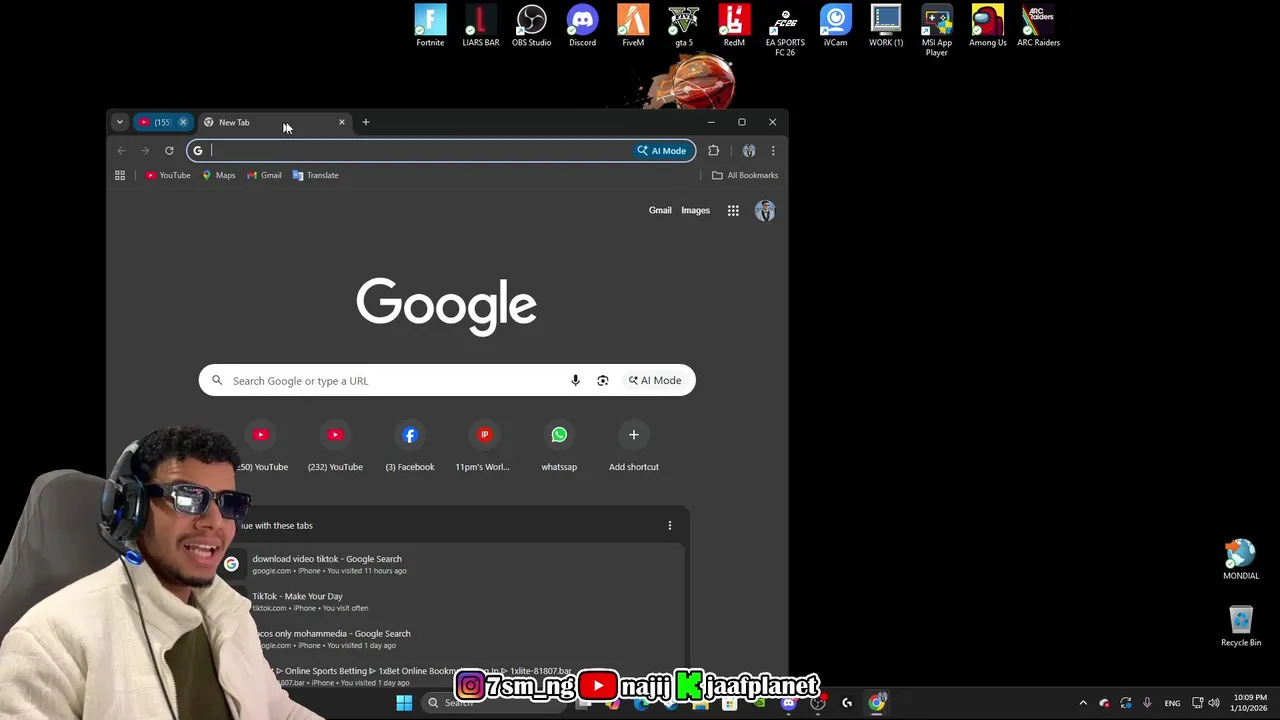Open the Maps bookmark
The image size is (1280, 720).
219,175
